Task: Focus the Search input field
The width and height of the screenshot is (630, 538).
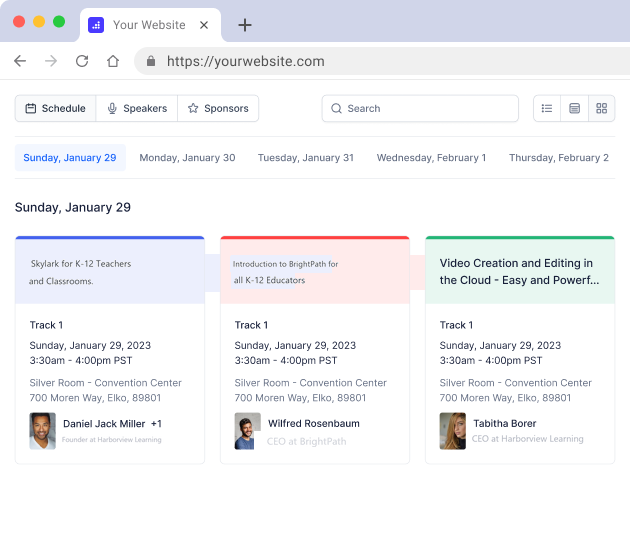Action: 420,108
